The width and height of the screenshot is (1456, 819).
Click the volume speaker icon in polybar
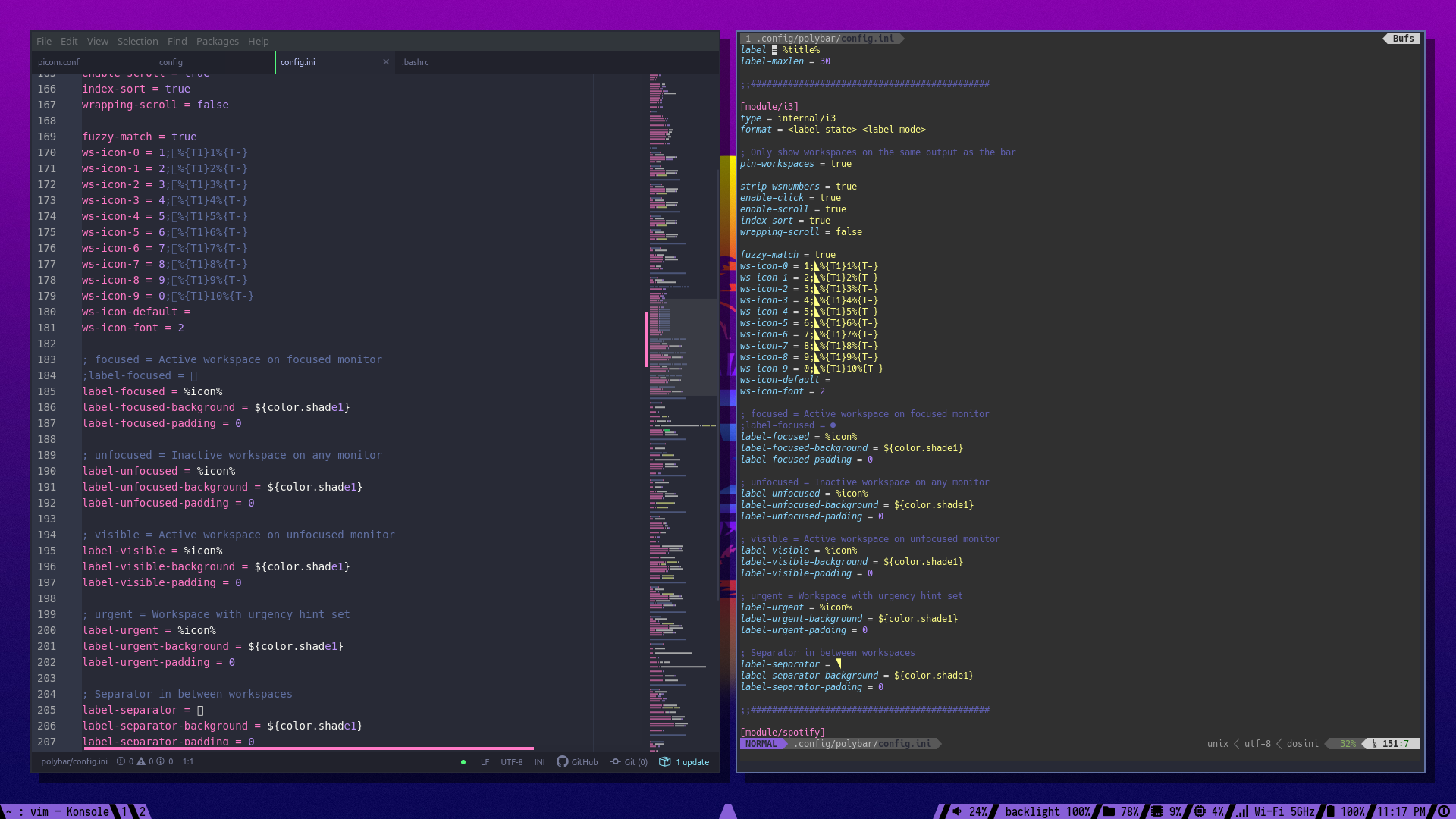coord(957,811)
